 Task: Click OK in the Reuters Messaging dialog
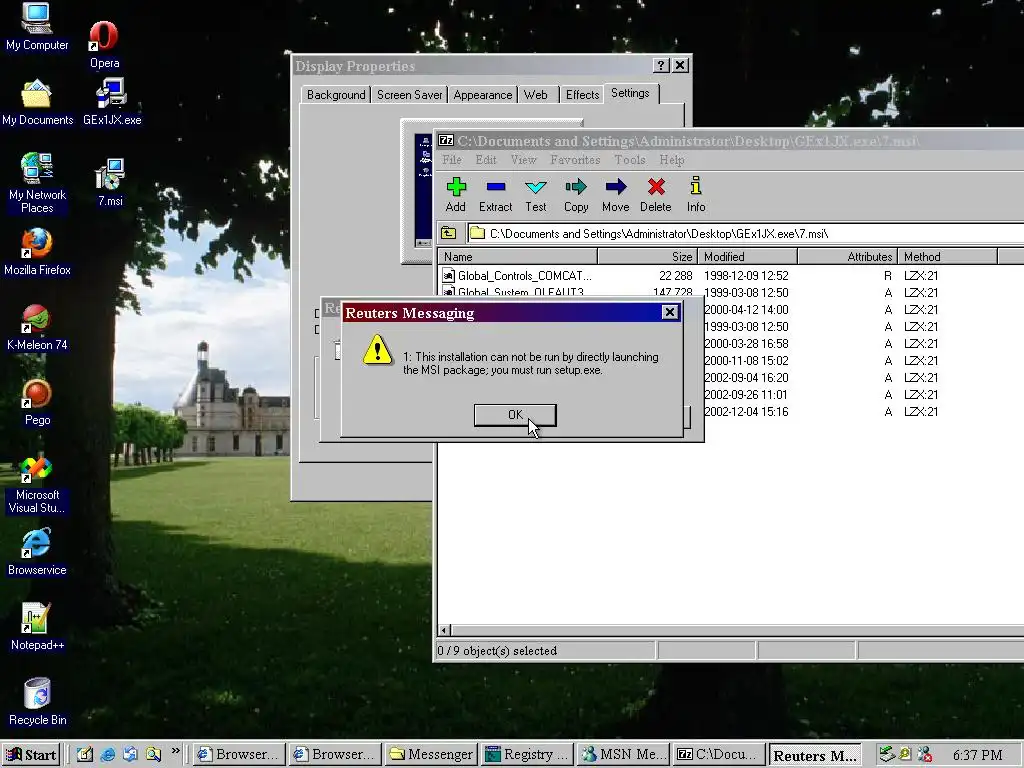pos(515,415)
